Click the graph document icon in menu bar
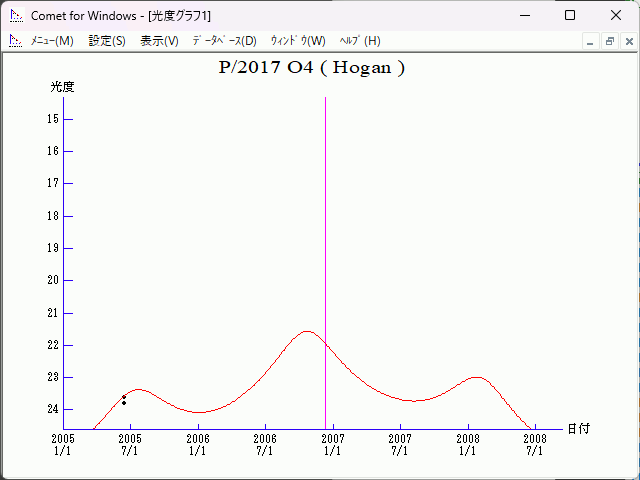The width and height of the screenshot is (640, 480). click(x=15, y=41)
